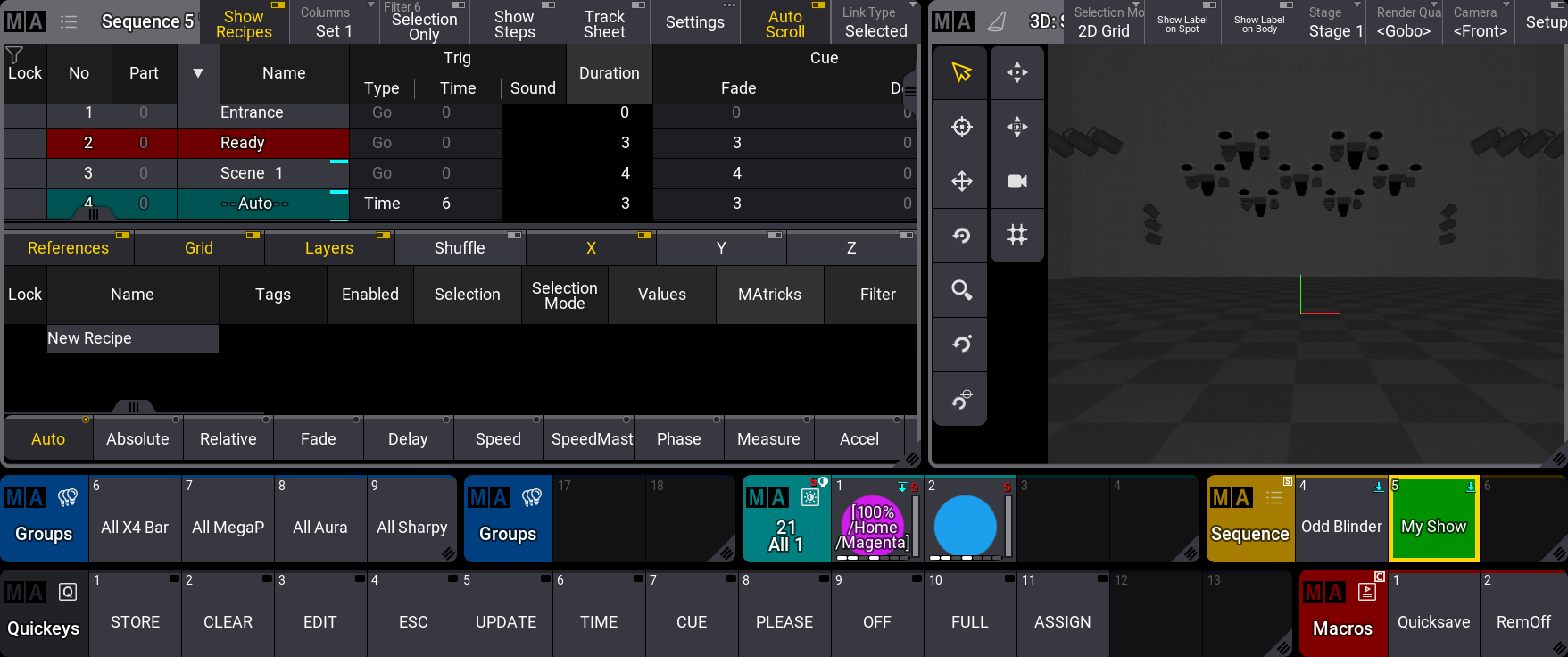
Task: Switch to the Absolute layer tab
Action: (137, 439)
